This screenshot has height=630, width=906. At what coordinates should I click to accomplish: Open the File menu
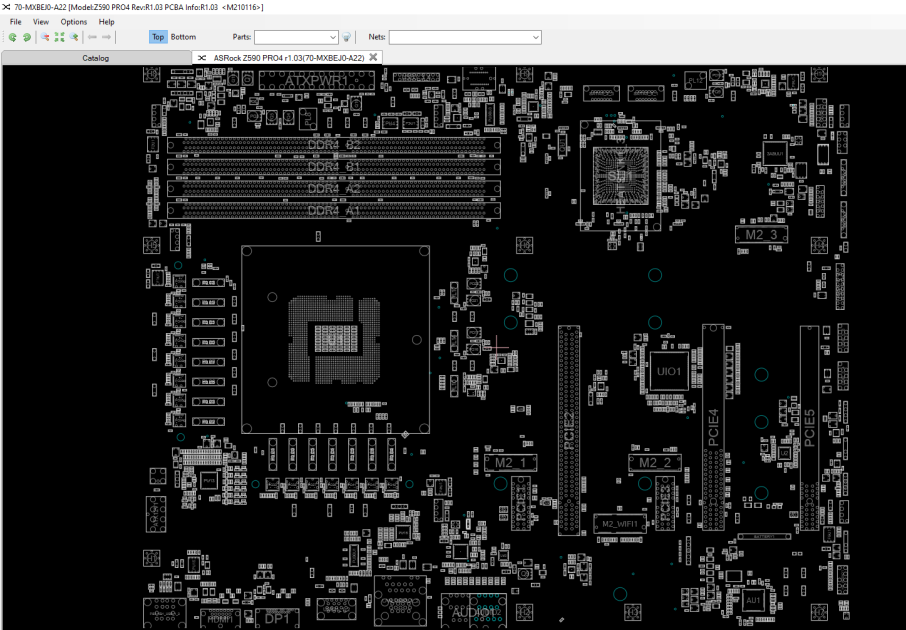[16, 22]
